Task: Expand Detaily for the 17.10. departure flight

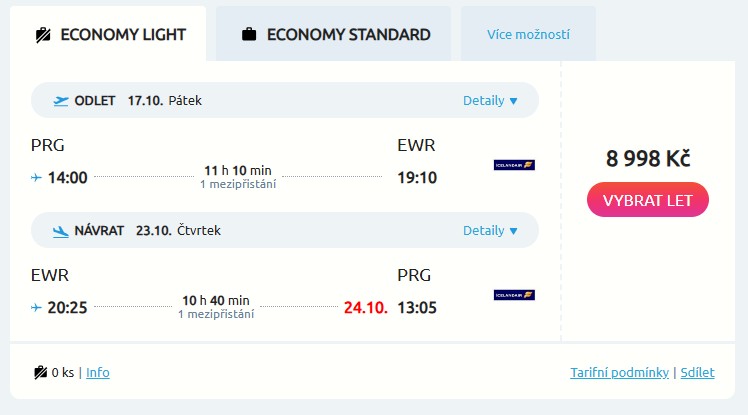Action: coord(490,100)
